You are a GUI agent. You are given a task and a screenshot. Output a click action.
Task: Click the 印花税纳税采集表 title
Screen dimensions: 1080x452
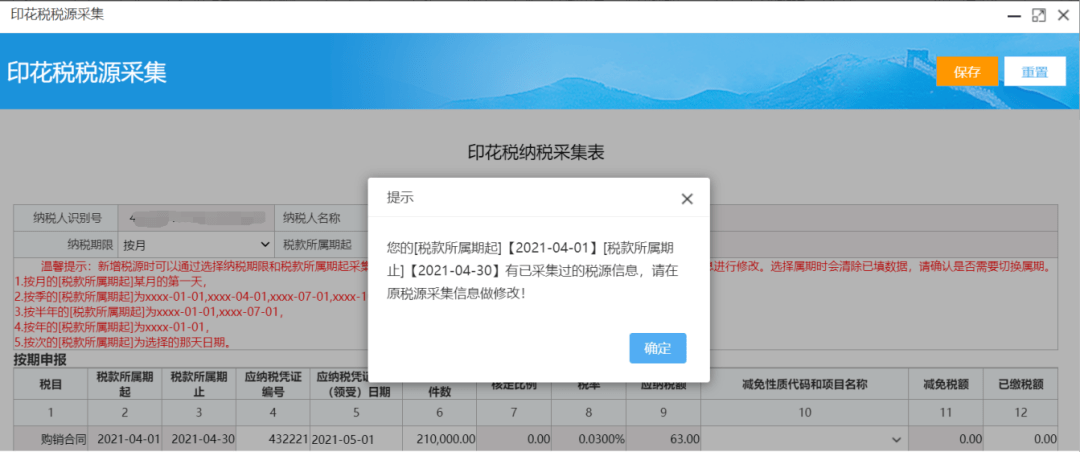(x=536, y=152)
